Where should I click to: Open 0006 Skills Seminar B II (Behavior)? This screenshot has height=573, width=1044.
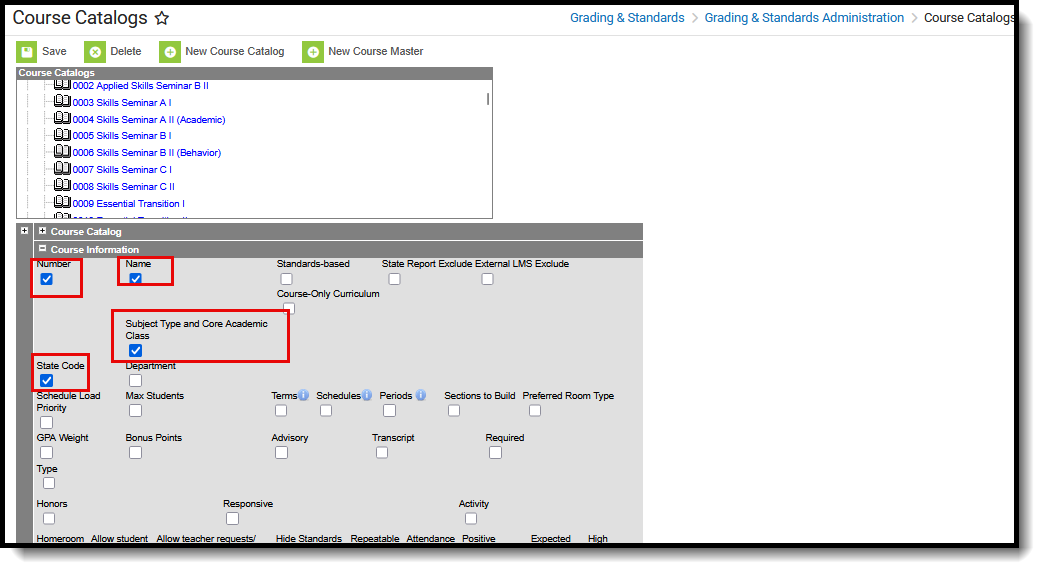point(146,152)
